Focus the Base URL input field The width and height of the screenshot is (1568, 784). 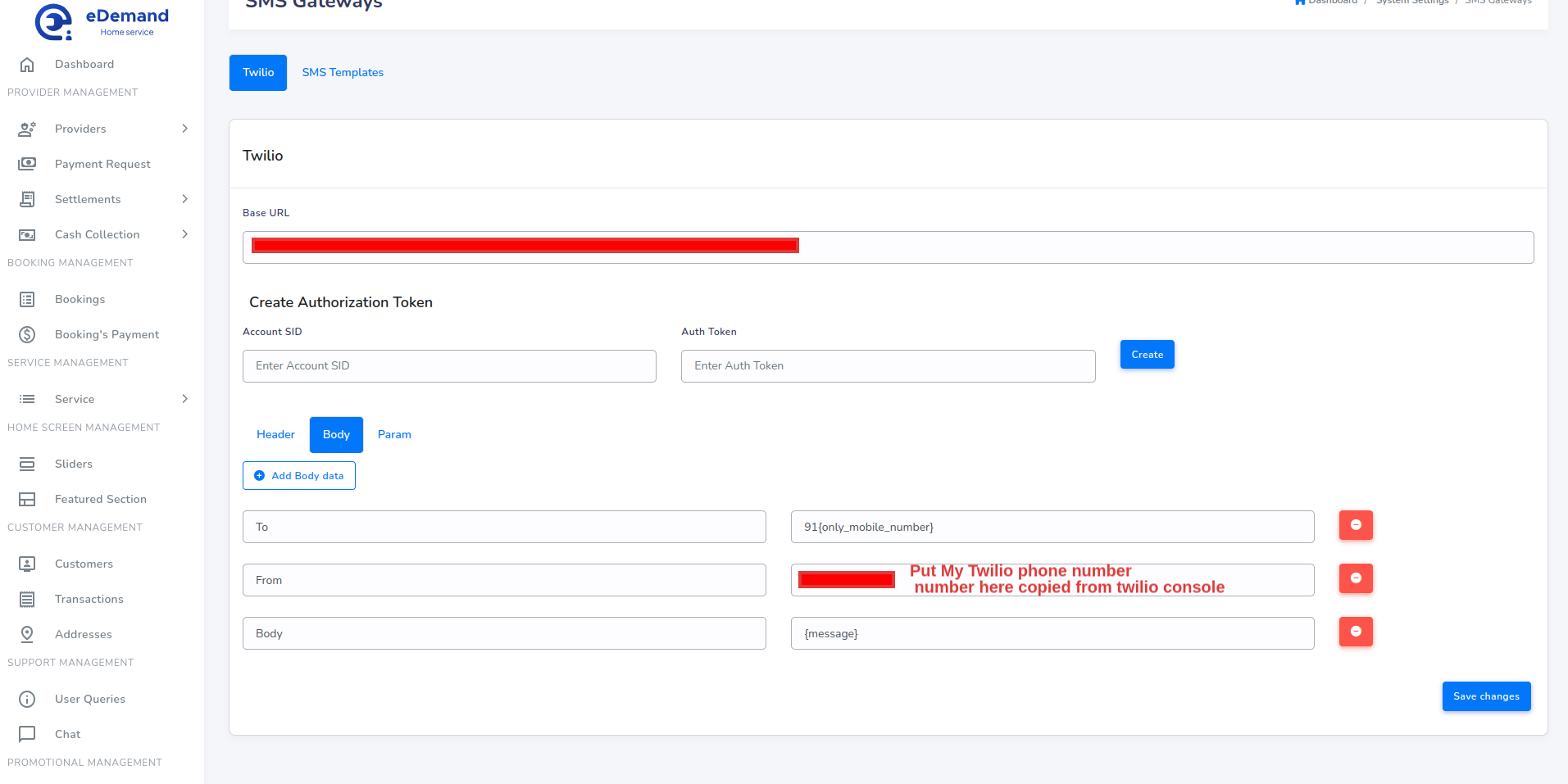tap(888, 247)
